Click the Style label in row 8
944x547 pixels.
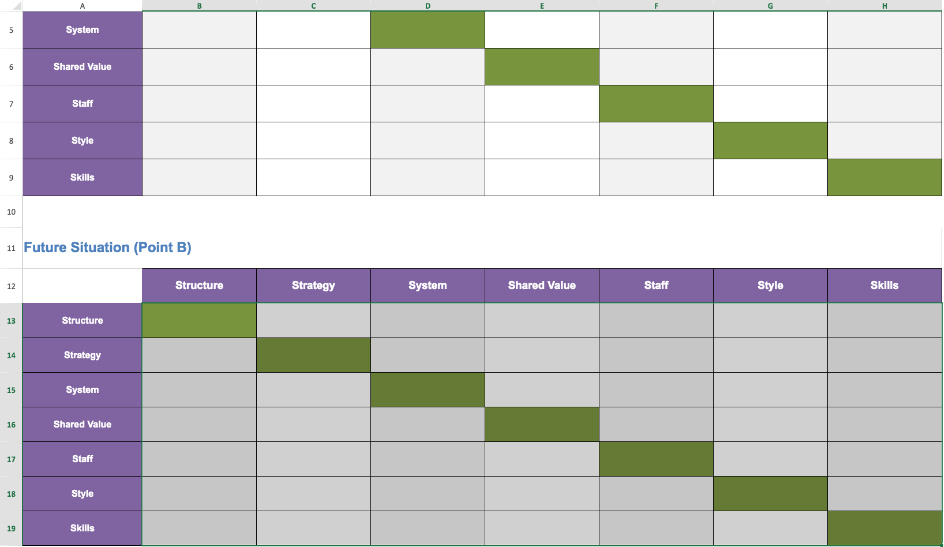(x=82, y=140)
